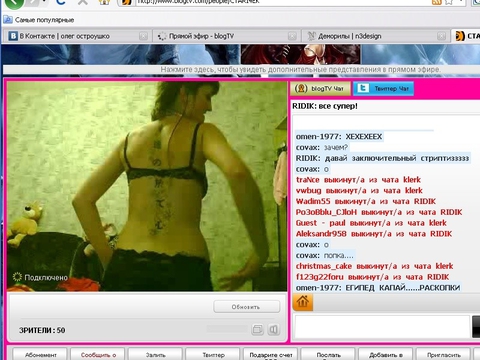Click the Добавить в button

pyautogui.click(x=386, y=354)
